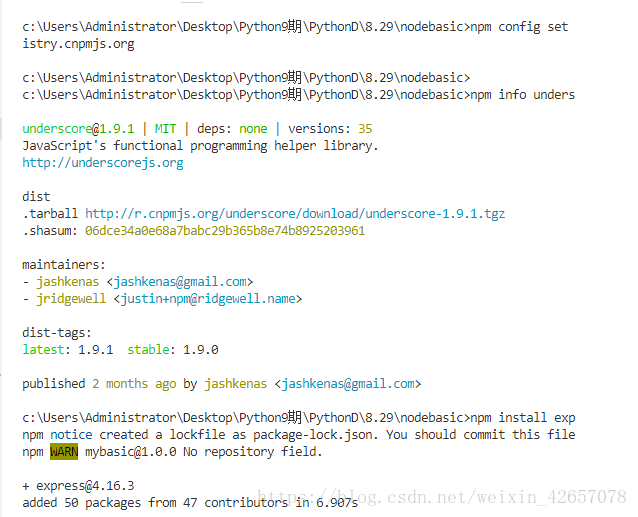The height and width of the screenshot is (517, 638).
Task: Click the first jashkenas@gmail.com maintainer email
Action: (x=180, y=281)
